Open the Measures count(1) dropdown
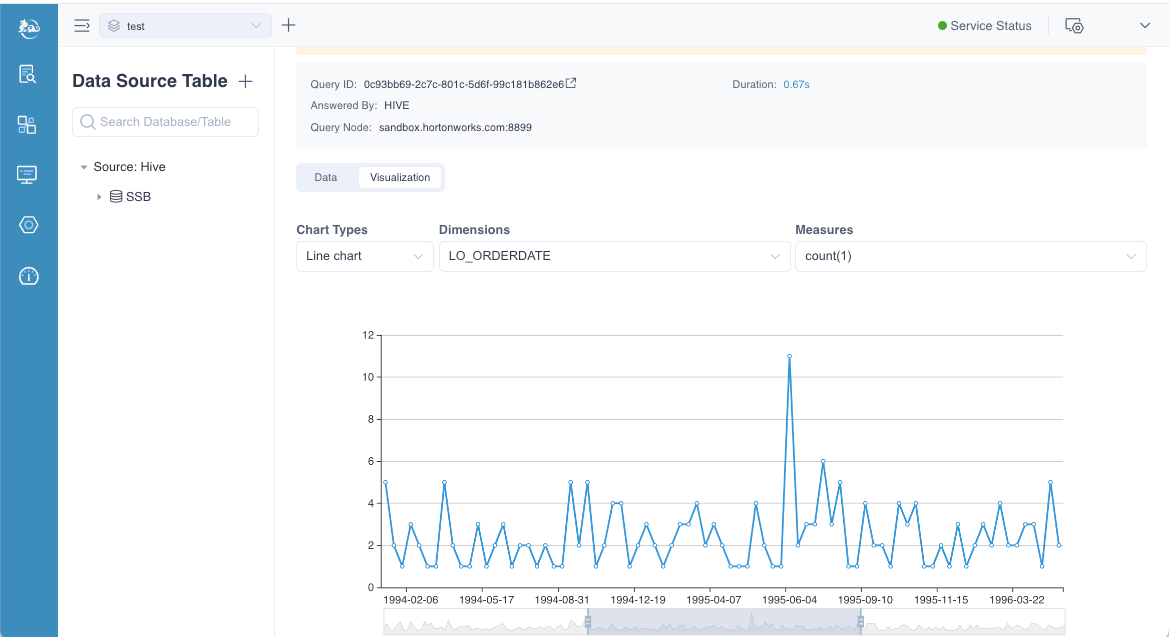 coord(969,256)
